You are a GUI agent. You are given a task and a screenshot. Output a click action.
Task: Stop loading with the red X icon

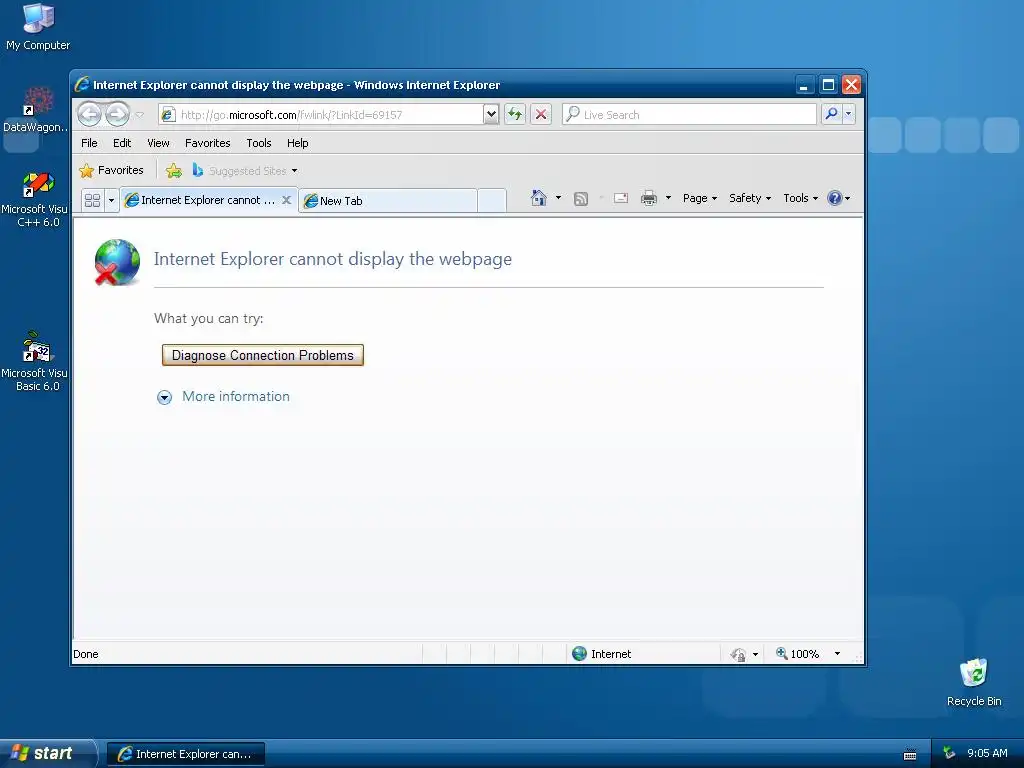coord(541,115)
